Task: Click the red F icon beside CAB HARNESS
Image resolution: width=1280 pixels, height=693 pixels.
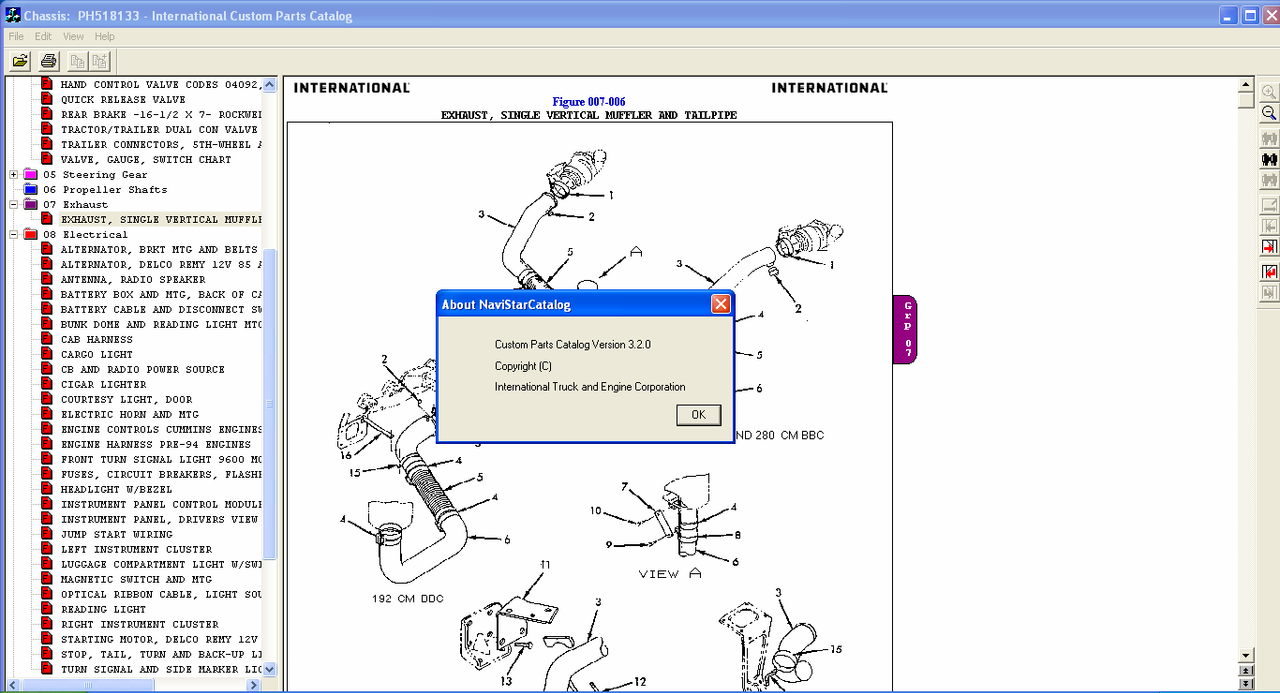Action: [x=47, y=339]
